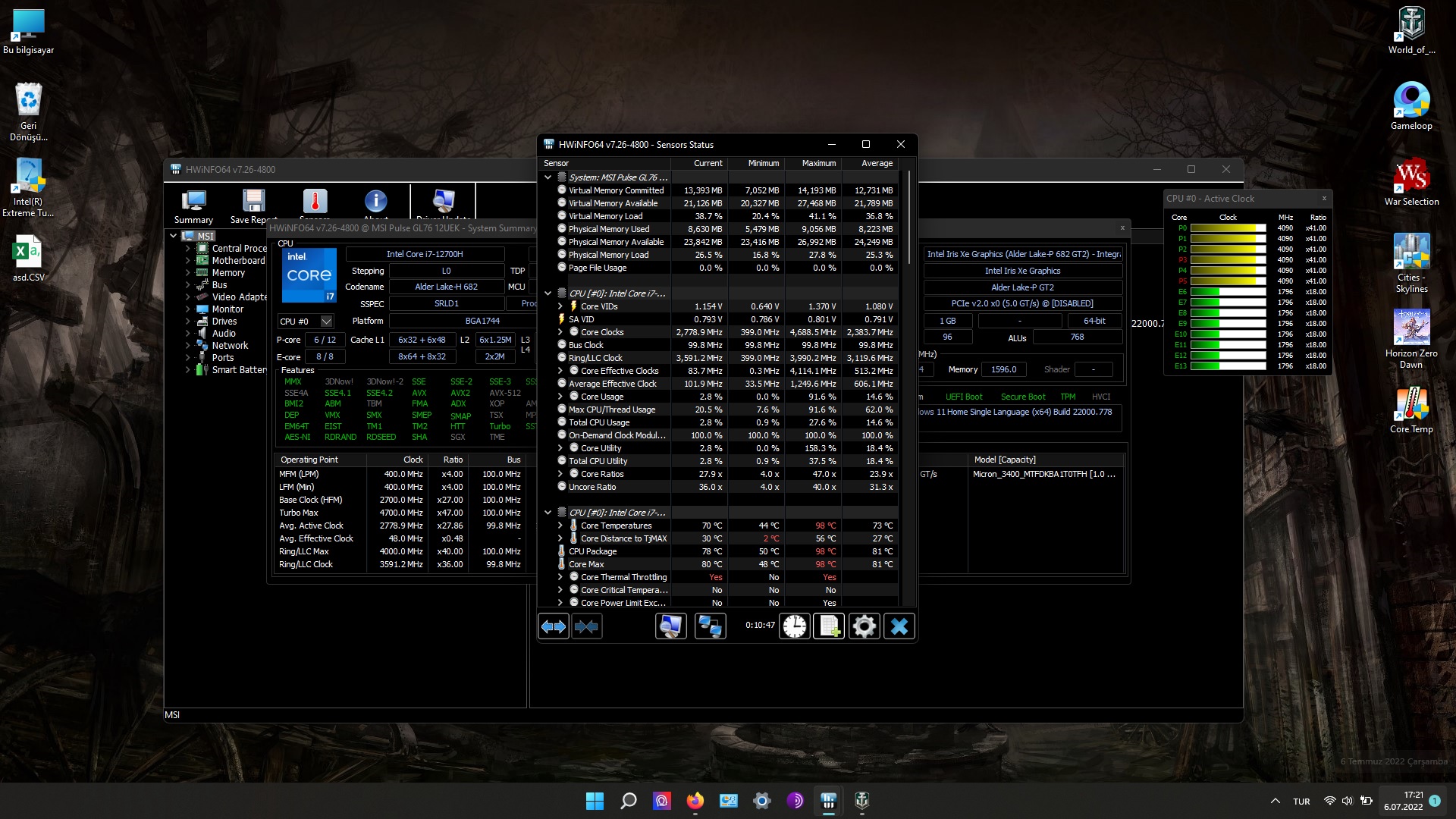1456x819 pixels.
Task: Select the Cities - Skylines desktop shortcut
Action: 1411,263
